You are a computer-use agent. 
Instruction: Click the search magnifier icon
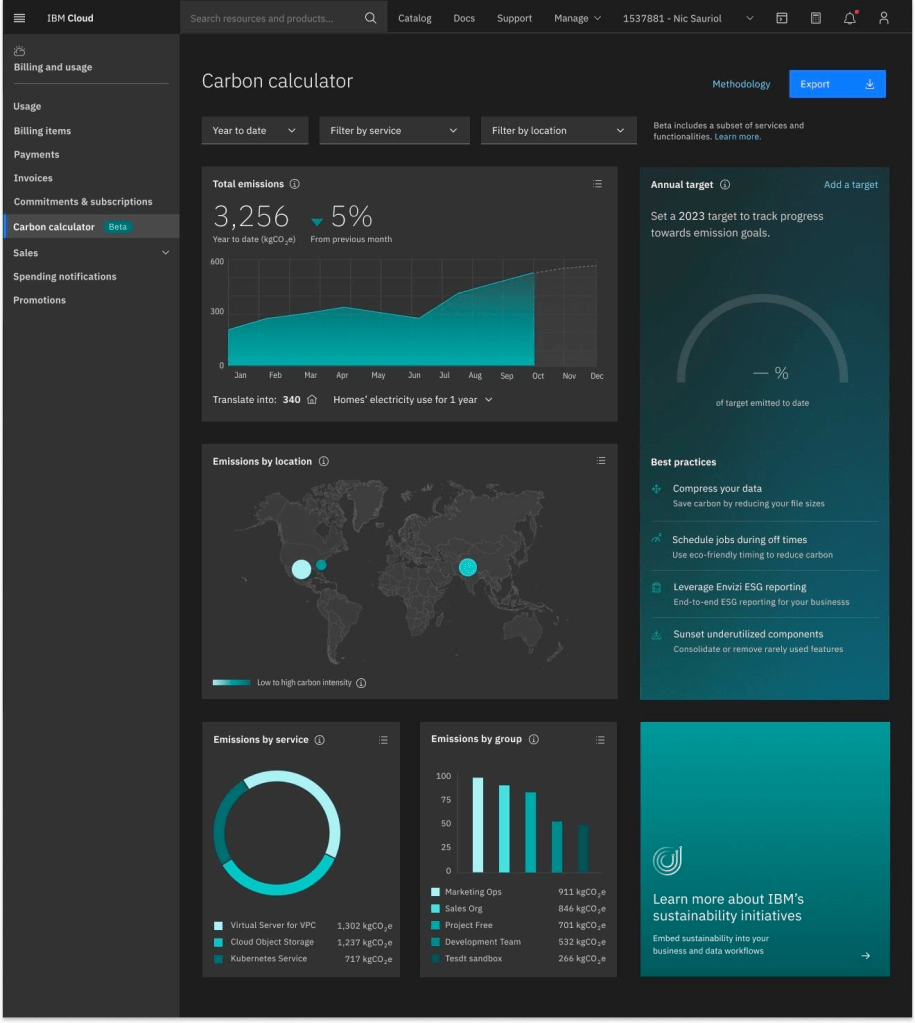(371, 18)
